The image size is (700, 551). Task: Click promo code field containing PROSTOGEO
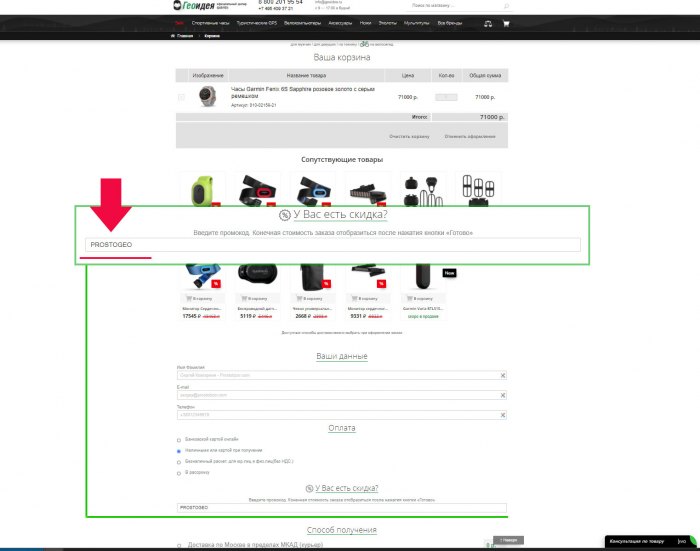pos(330,244)
